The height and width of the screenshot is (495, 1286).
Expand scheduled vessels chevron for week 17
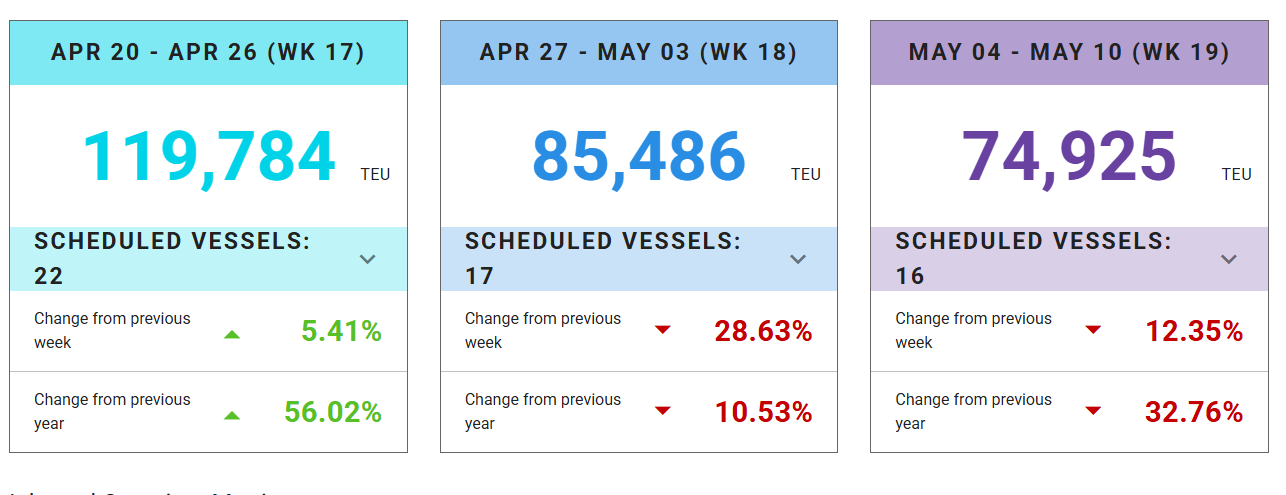(367, 259)
